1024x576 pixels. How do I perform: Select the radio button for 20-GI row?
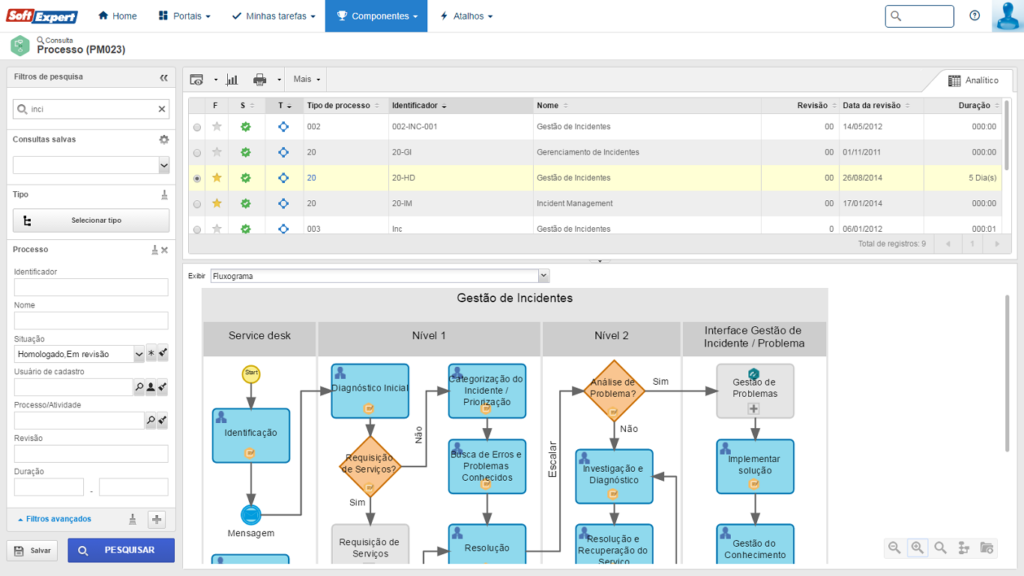196,153
